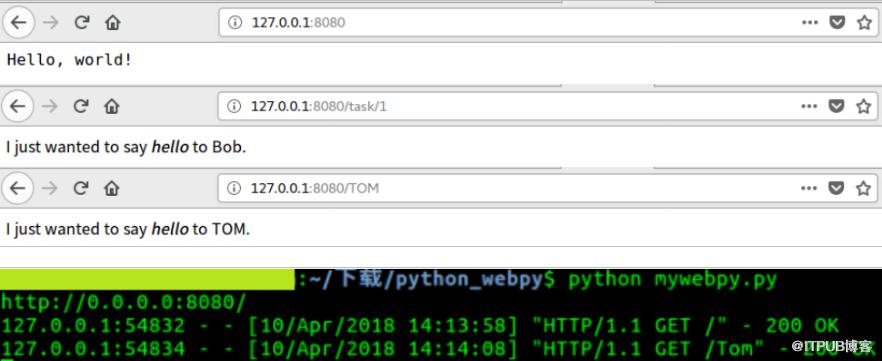Focus the address bar showing 8080/TOM
The width and height of the screenshot is (882, 361).
548,188
